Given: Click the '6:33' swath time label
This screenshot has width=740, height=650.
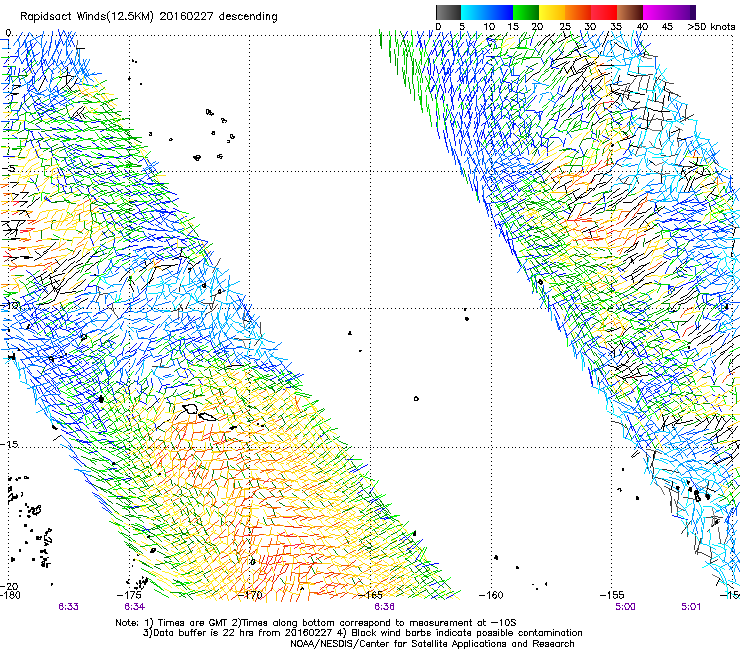Looking at the screenshot, I should [68, 606].
